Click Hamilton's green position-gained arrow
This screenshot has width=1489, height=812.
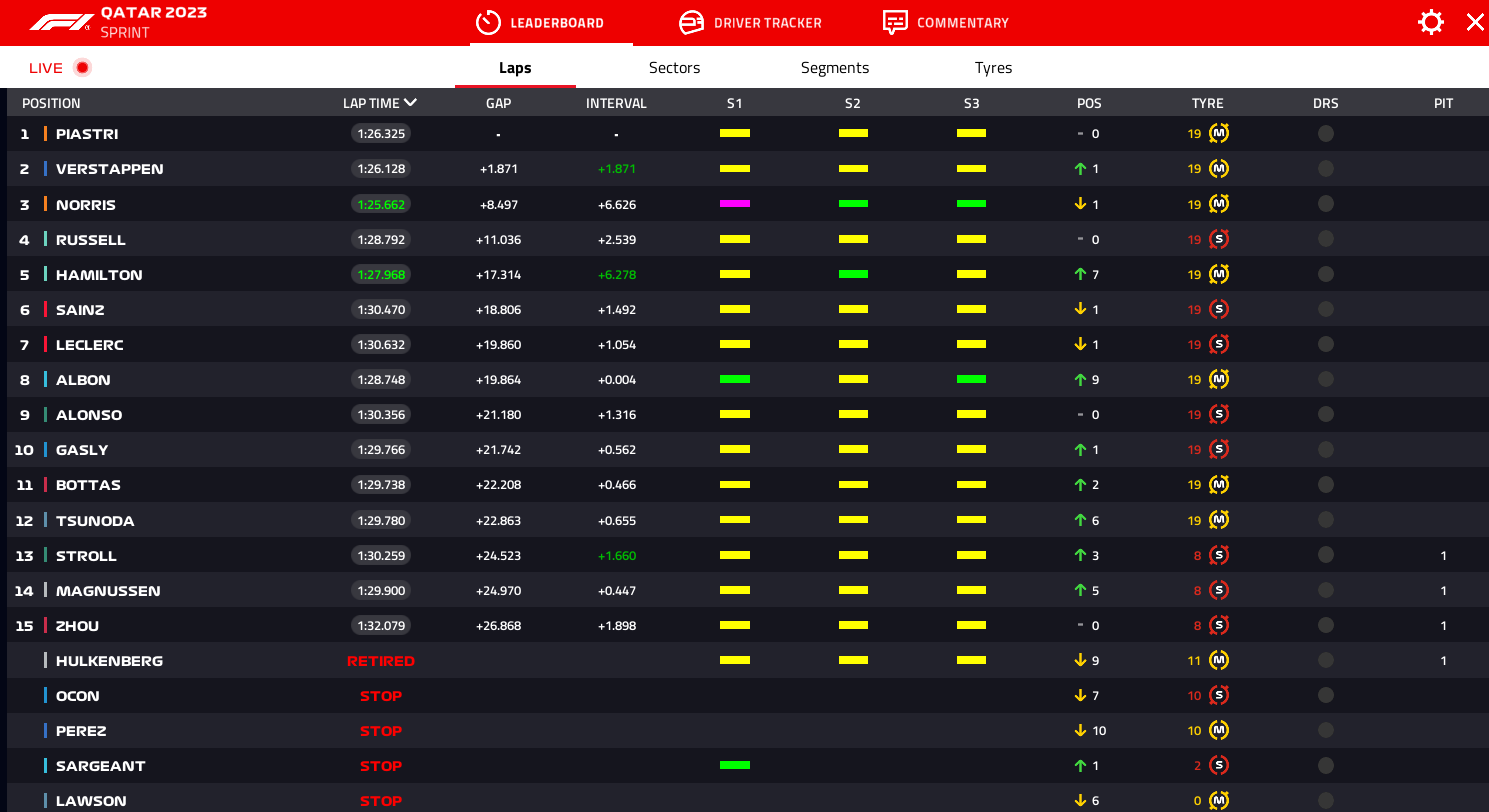tap(1080, 274)
